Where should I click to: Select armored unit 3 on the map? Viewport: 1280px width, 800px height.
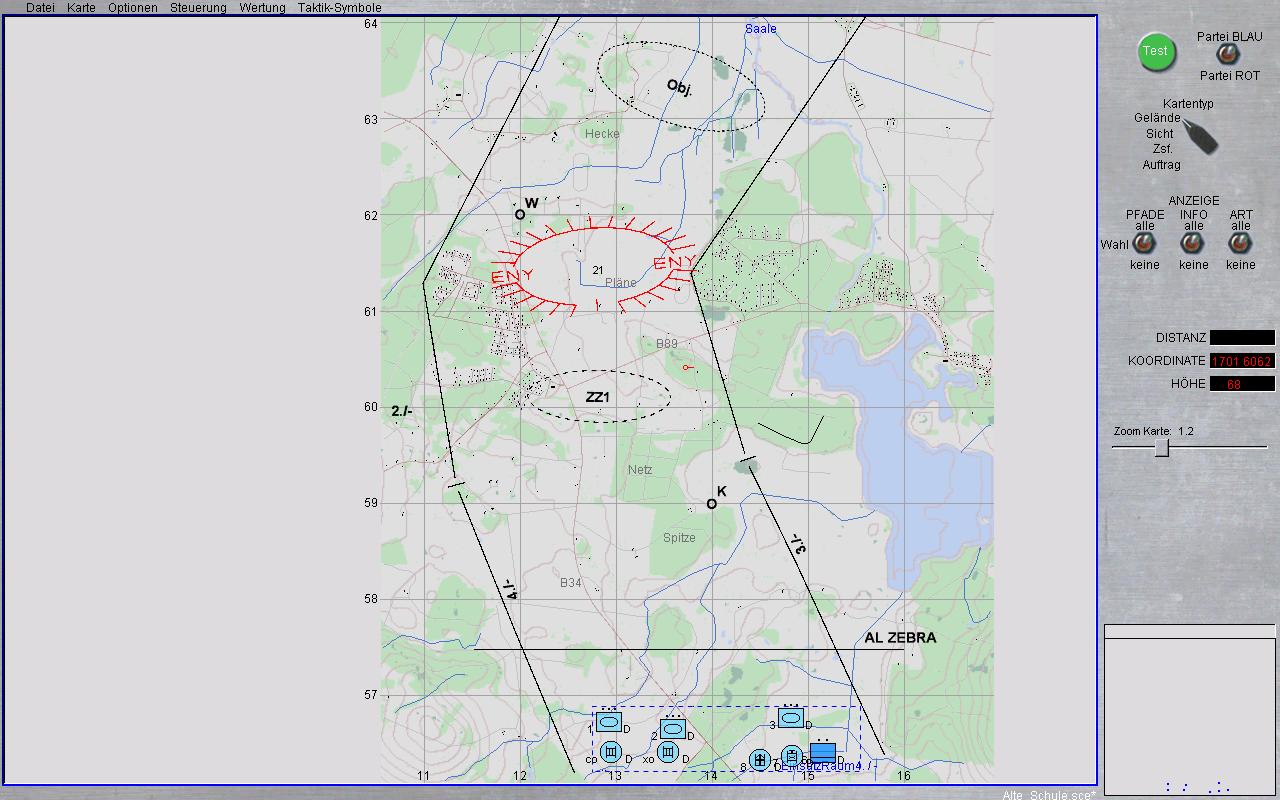(x=791, y=718)
